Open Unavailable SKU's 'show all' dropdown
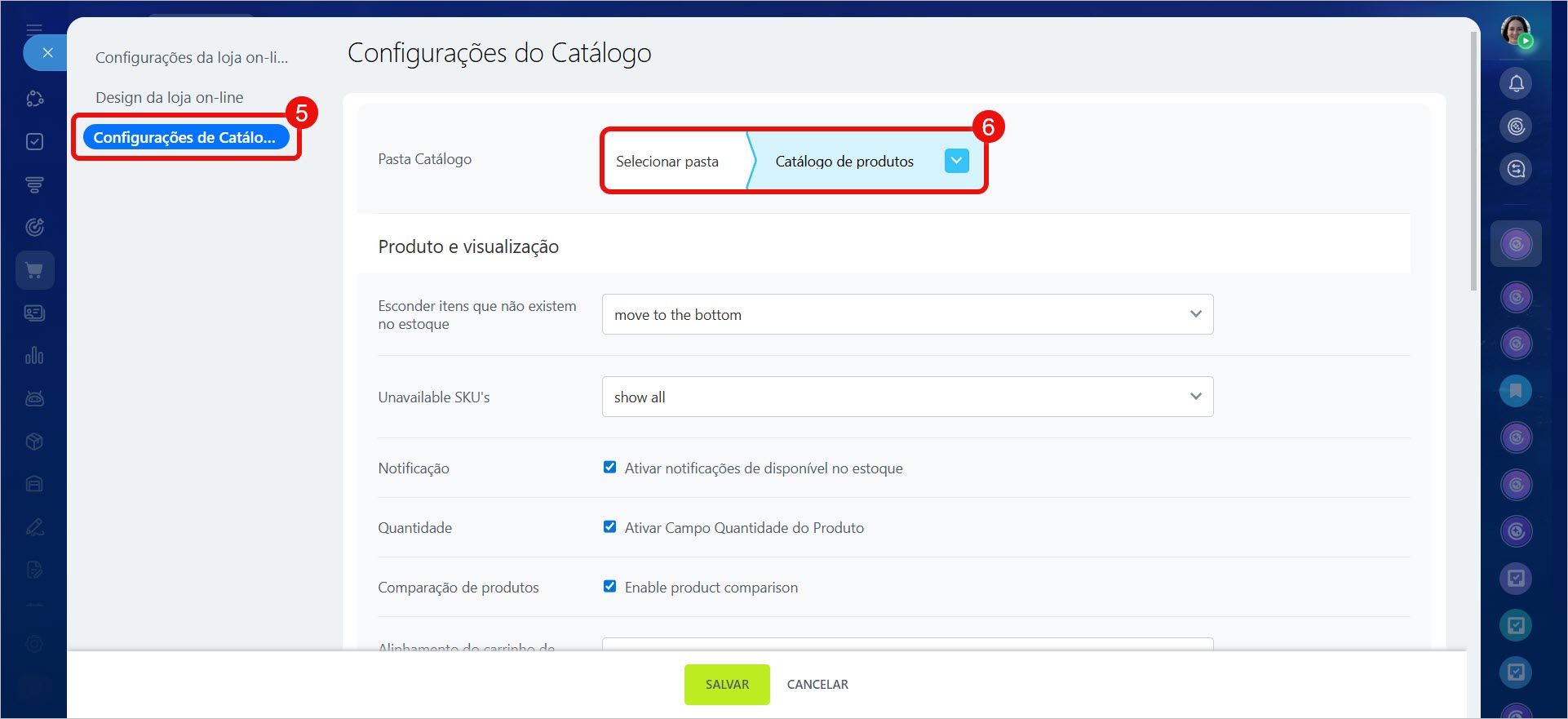1568x719 pixels. pyautogui.click(x=907, y=397)
